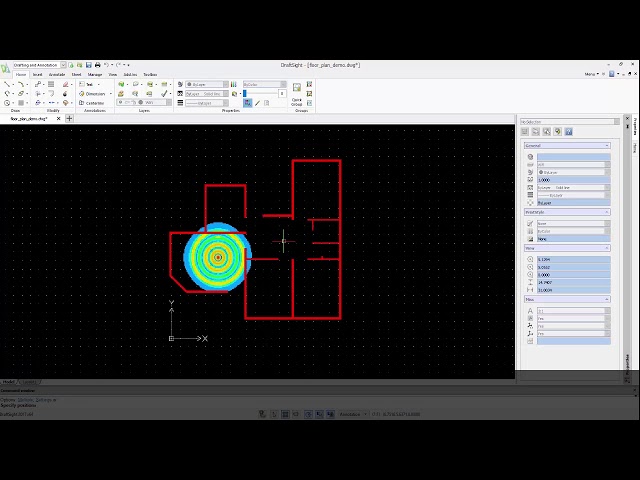Switch to the Model tab at bottom
Image resolution: width=640 pixels, height=480 pixels.
(8, 382)
